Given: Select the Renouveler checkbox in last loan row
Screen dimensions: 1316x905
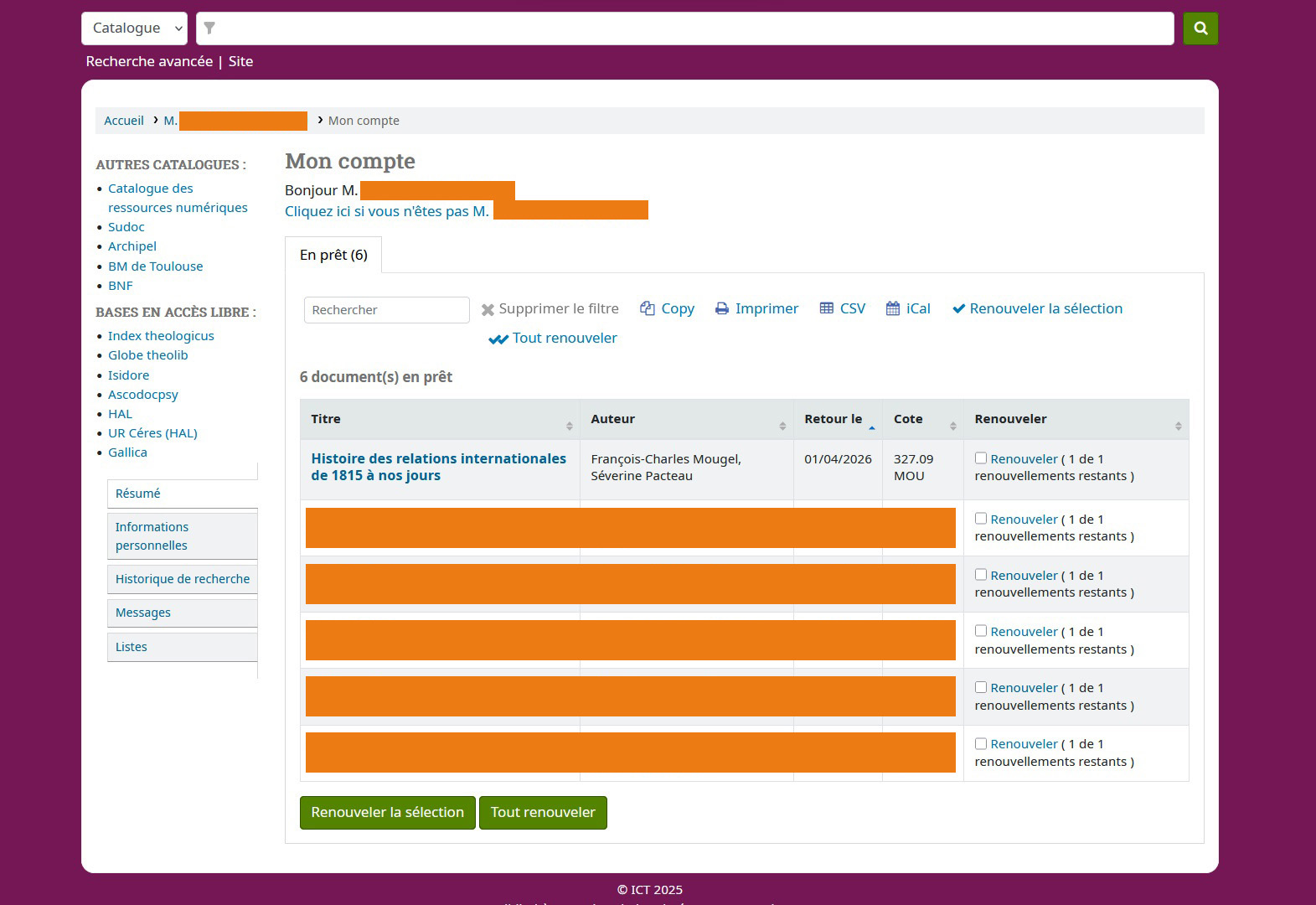Looking at the screenshot, I should [x=981, y=743].
